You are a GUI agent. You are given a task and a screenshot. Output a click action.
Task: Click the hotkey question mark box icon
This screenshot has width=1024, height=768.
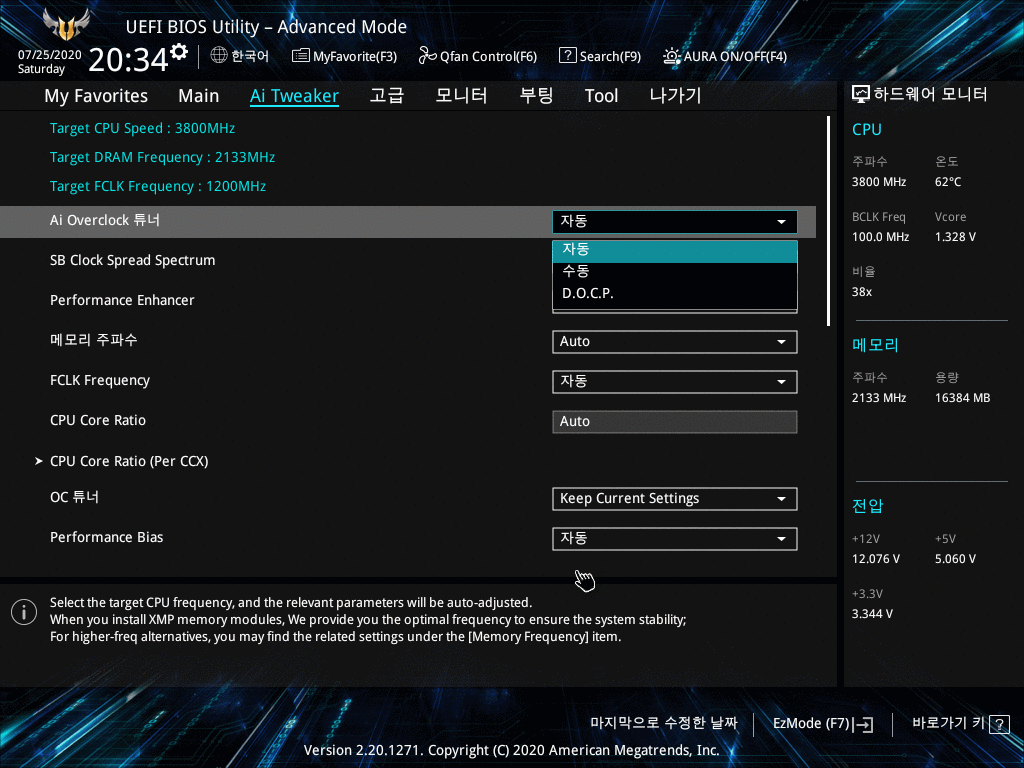pyautogui.click(x=999, y=724)
